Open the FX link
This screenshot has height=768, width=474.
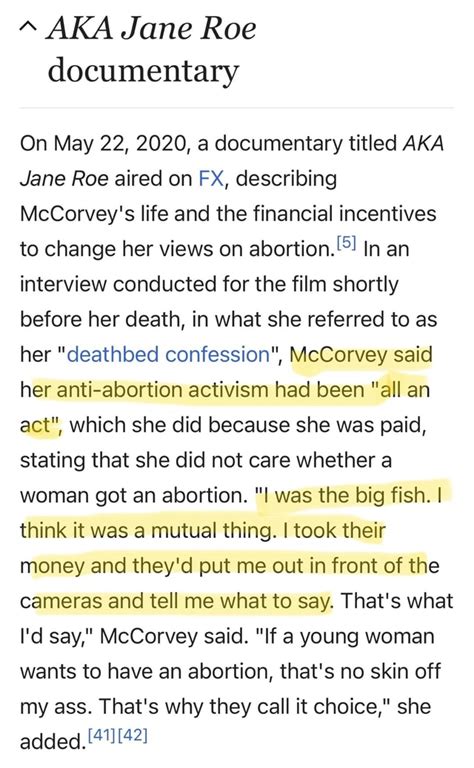coord(211,178)
